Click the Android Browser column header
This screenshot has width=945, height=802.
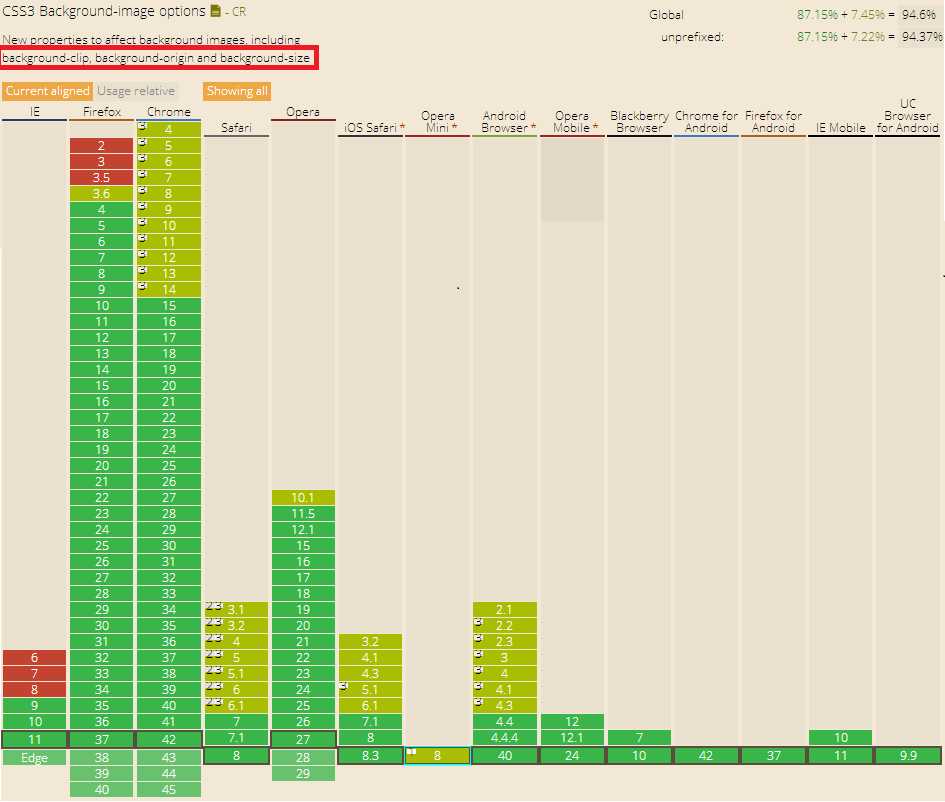505,122
